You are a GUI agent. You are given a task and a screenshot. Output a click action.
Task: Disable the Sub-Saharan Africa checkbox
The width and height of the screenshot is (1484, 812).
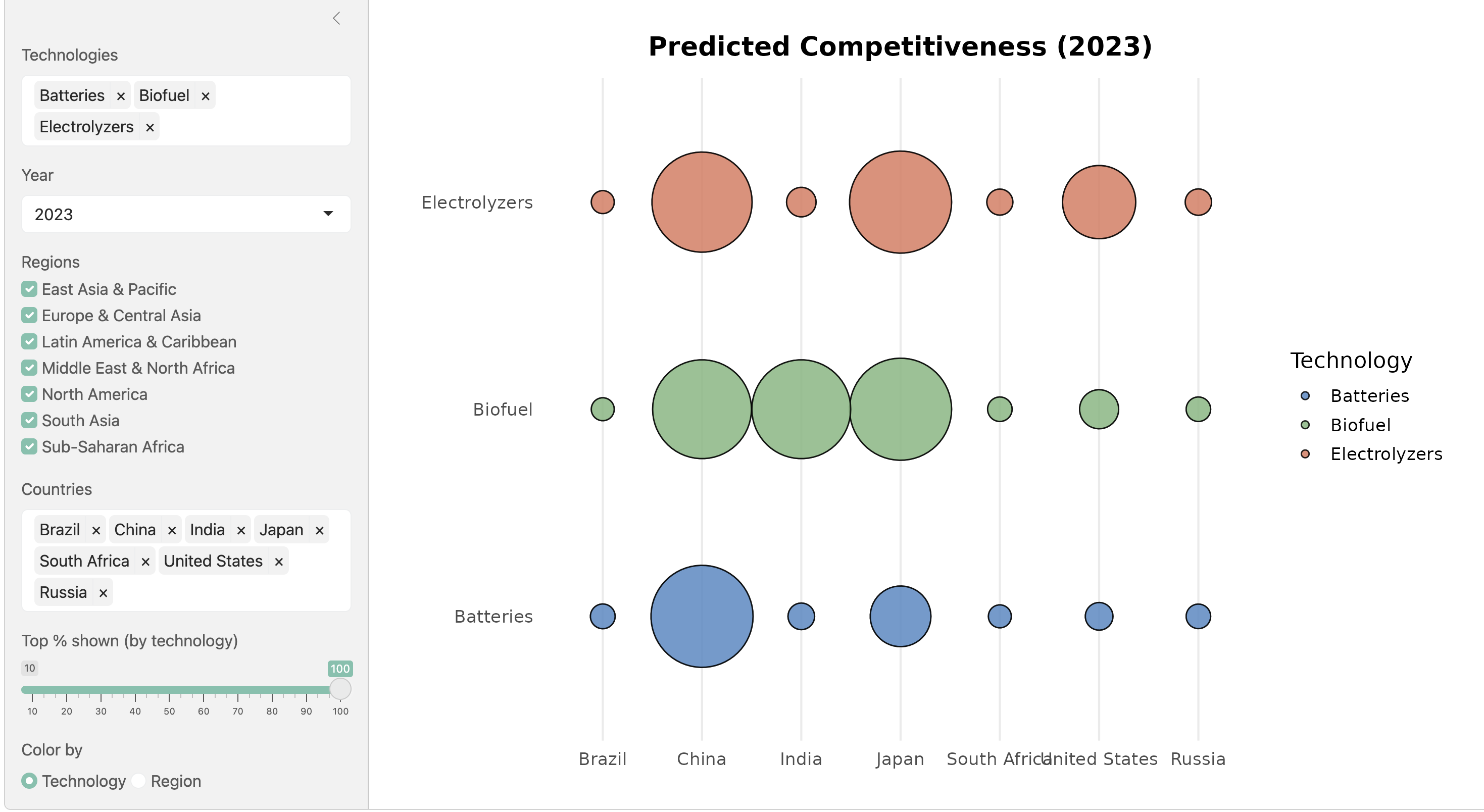pyautogui.click(x=29, y=447)
